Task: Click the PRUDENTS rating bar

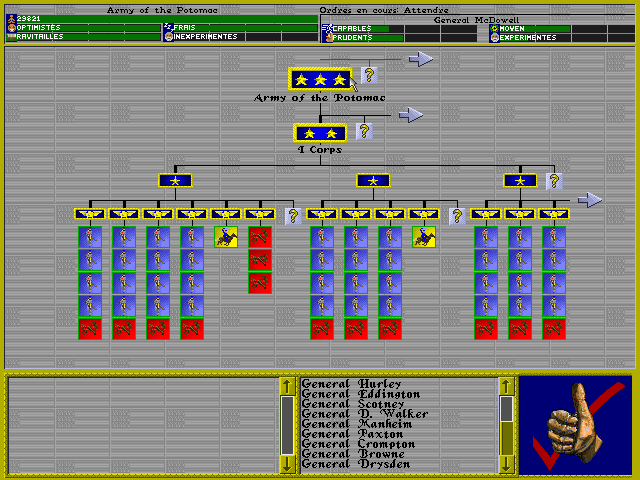Action: [x=400, y=38]
